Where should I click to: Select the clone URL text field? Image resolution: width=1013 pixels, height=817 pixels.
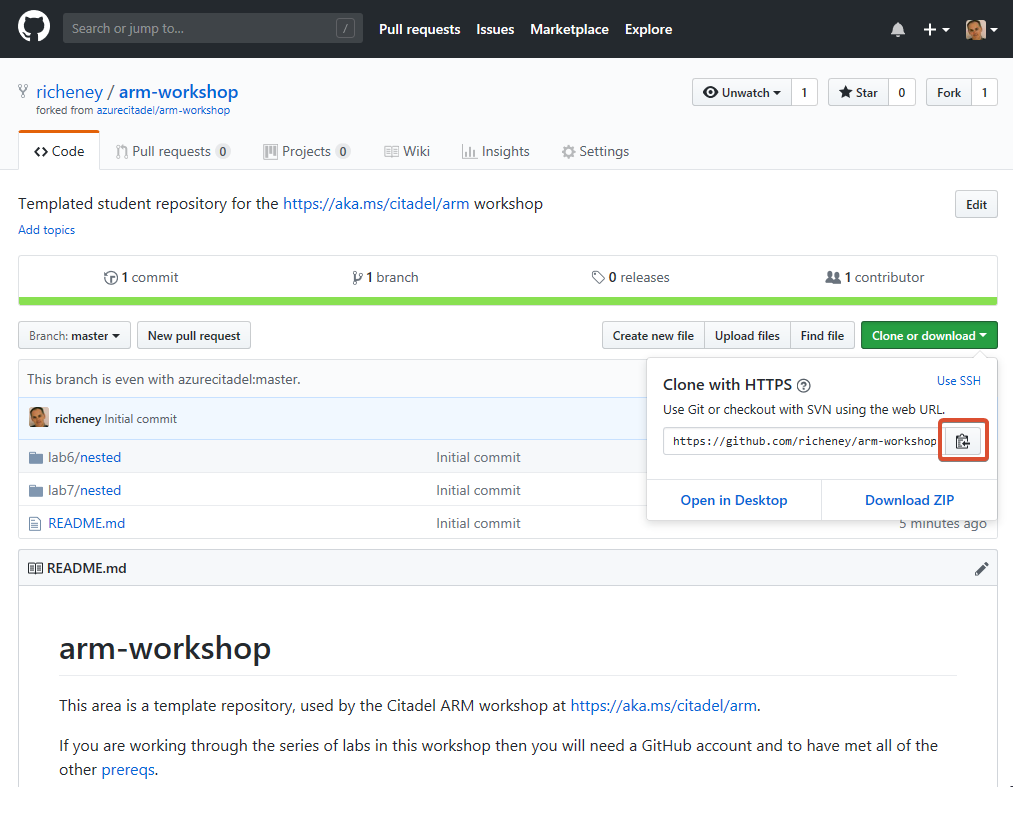click(x=800, y=441)
